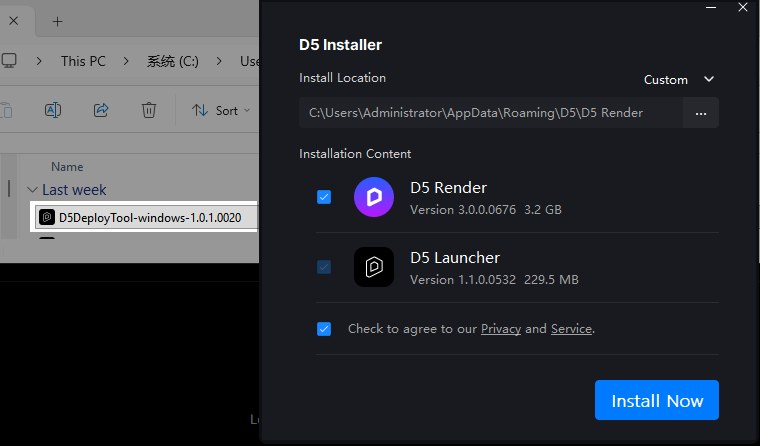The image size is (760, 446).
Task: Open the Privacy link
Action: click(501, 329)
